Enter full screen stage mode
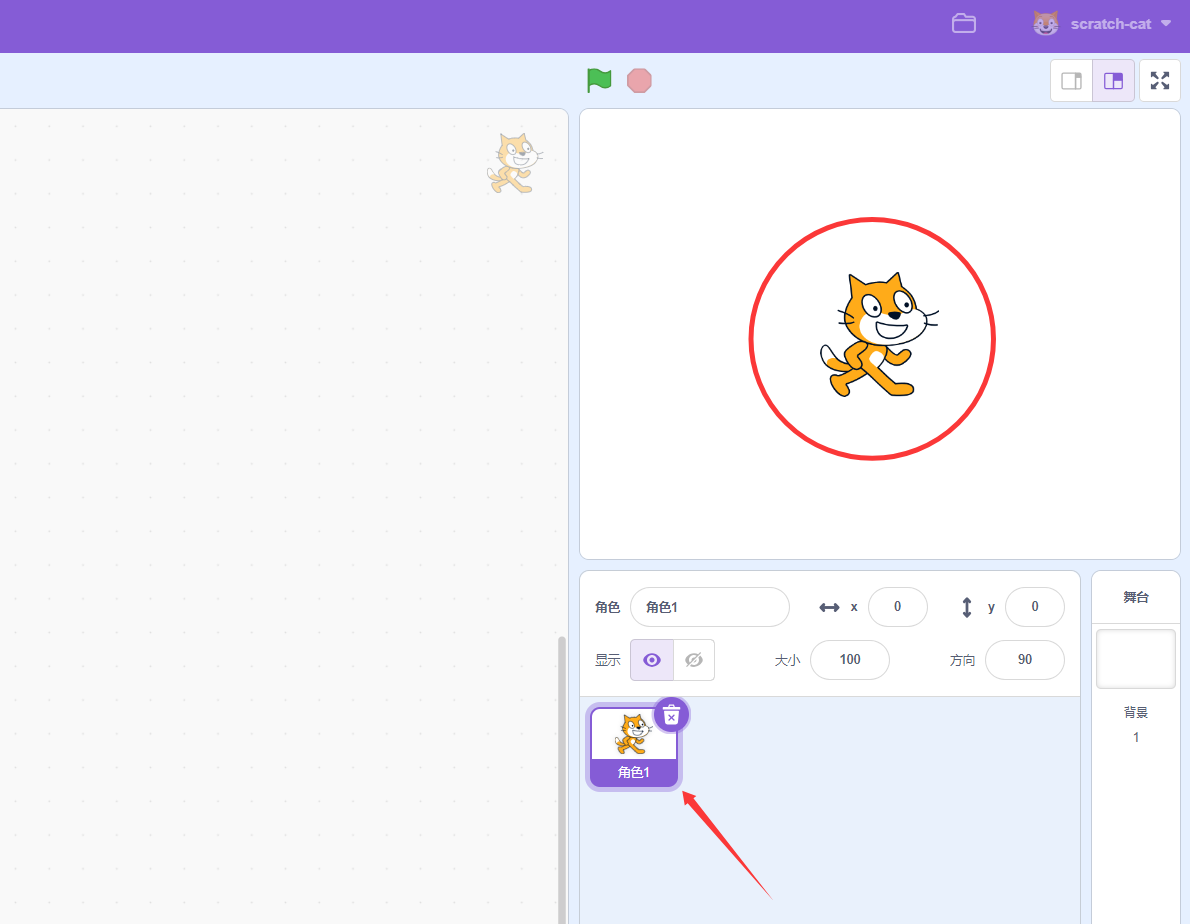The image size is (1190, 924). pos(1159,80)
